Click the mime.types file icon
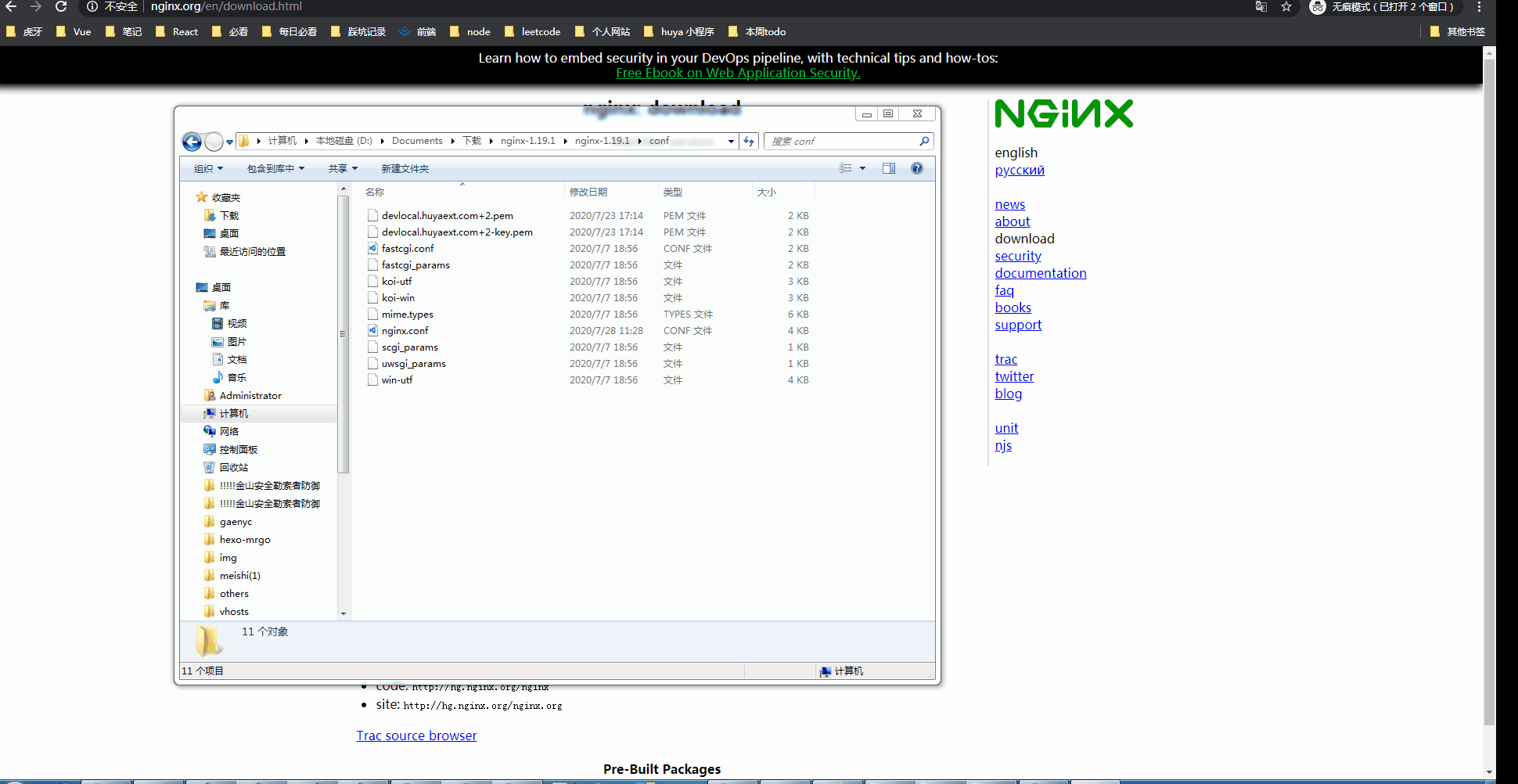The image size is (1518, 784). [372, 314]
